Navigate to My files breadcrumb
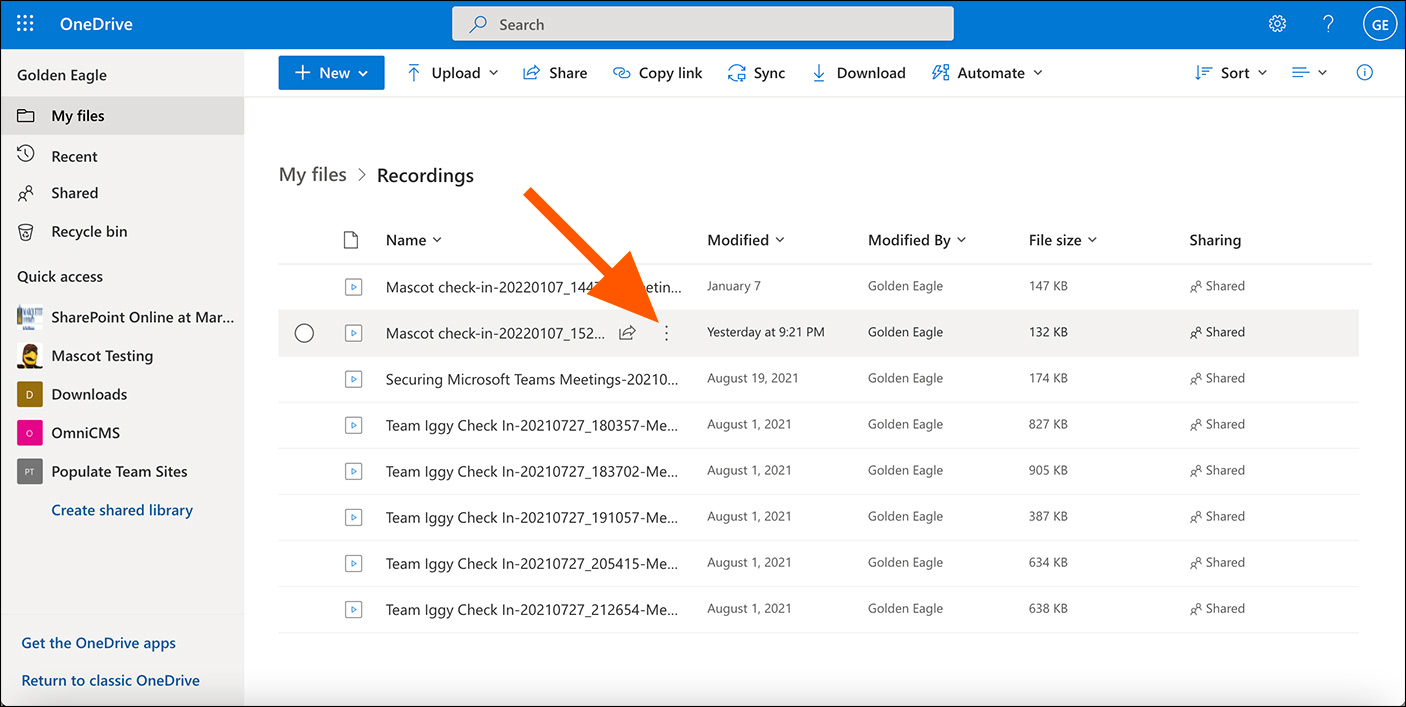 coord(312,175)
